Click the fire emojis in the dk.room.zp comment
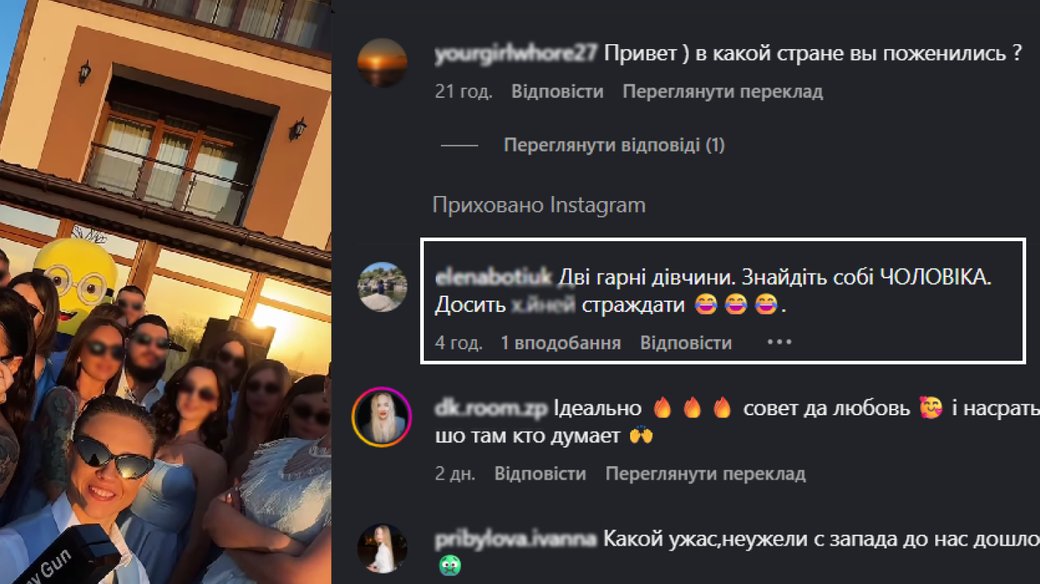The image size is (1040, 584). 692,407
